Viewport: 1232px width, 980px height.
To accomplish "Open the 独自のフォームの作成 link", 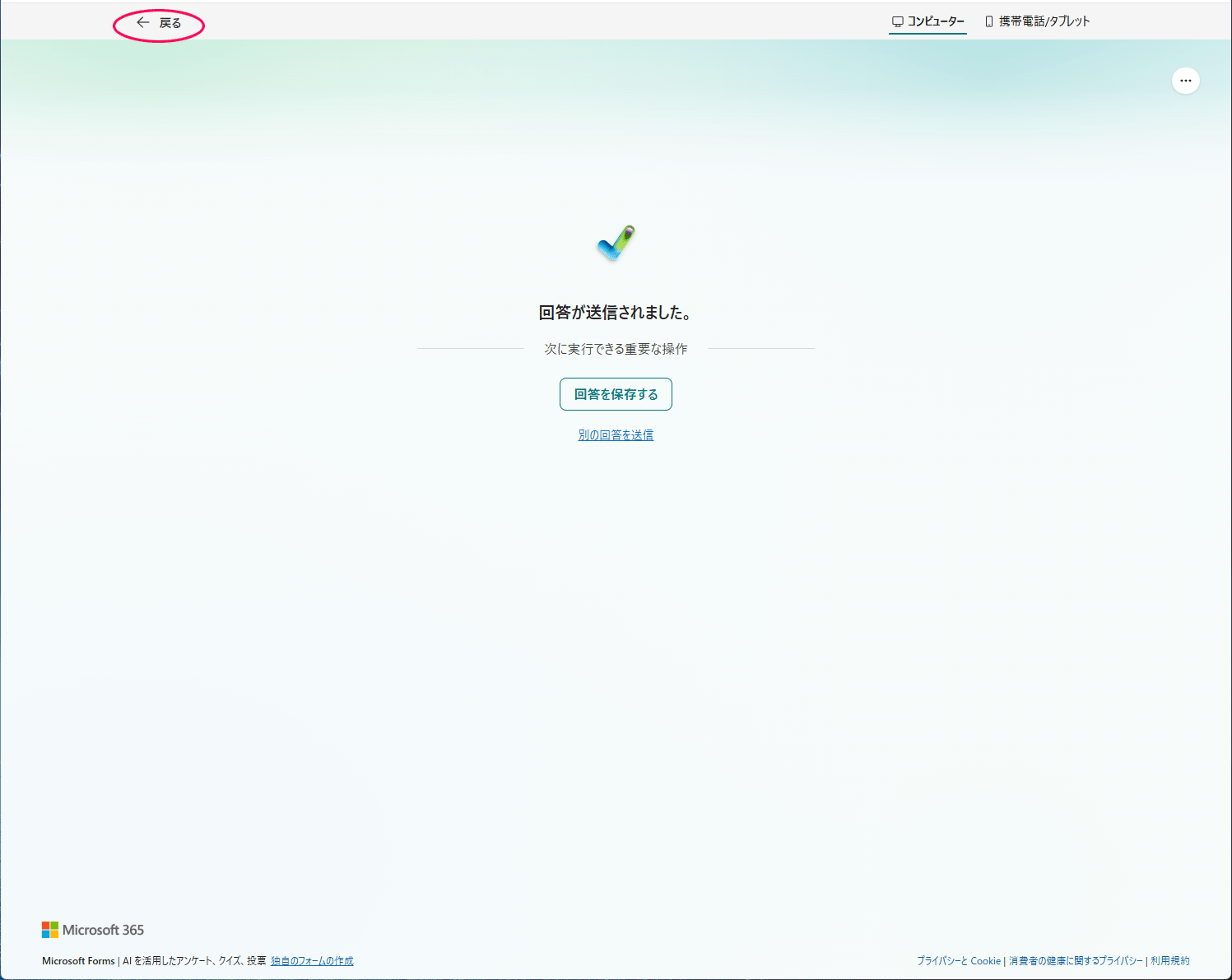I will click(312, 961).
